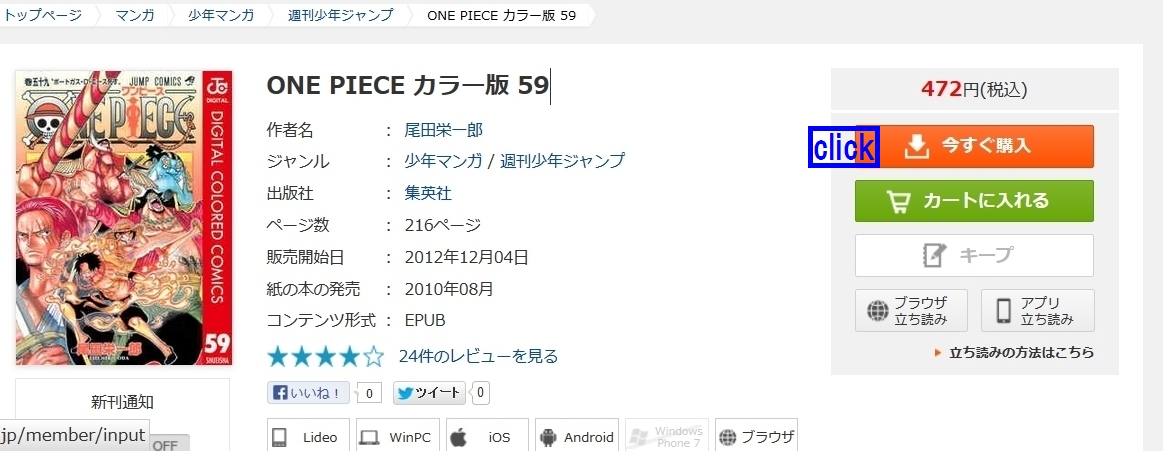Image resolution: width=1163 pixels, height=451 pixels.
Task: Select the Android device icon
Action: click(576, 436)
